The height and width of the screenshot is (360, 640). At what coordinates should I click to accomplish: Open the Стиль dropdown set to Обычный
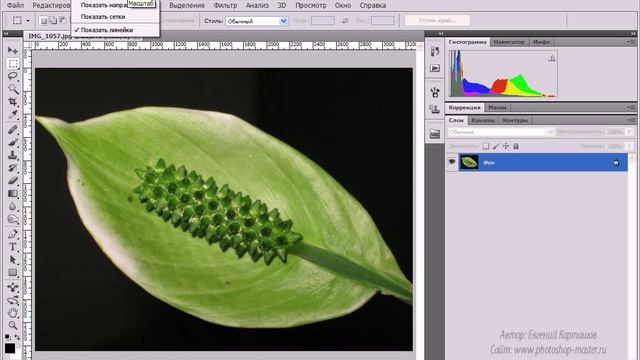257,21
